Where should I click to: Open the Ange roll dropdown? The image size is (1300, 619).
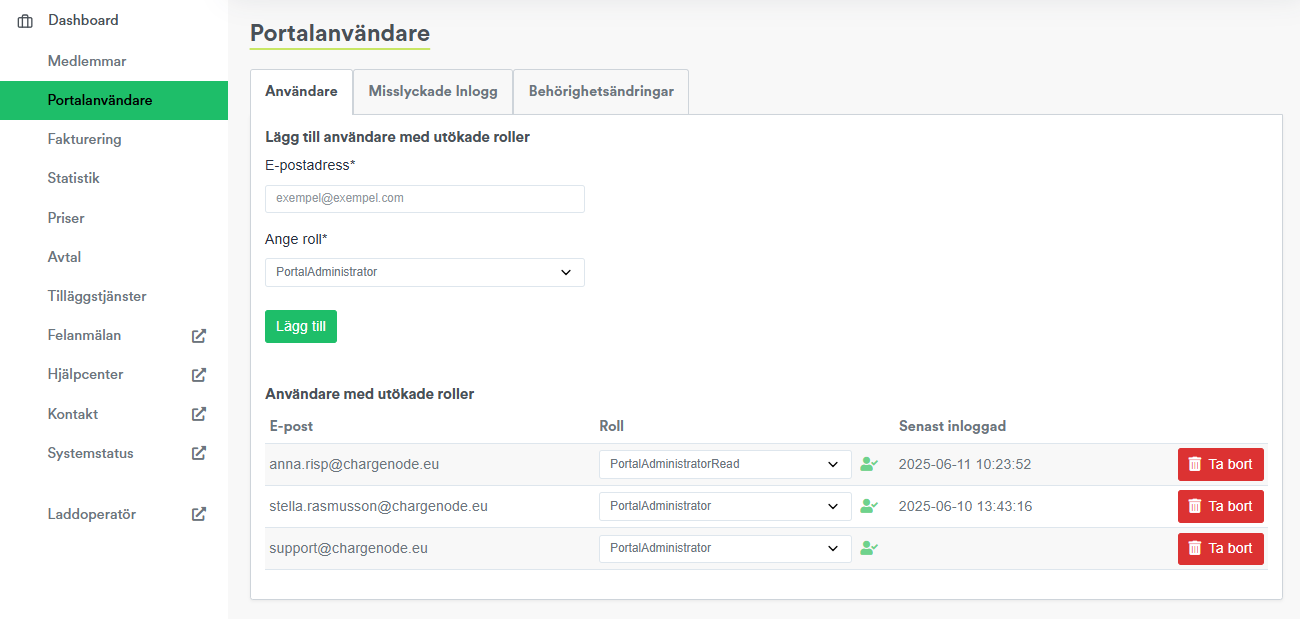(424, 272)
